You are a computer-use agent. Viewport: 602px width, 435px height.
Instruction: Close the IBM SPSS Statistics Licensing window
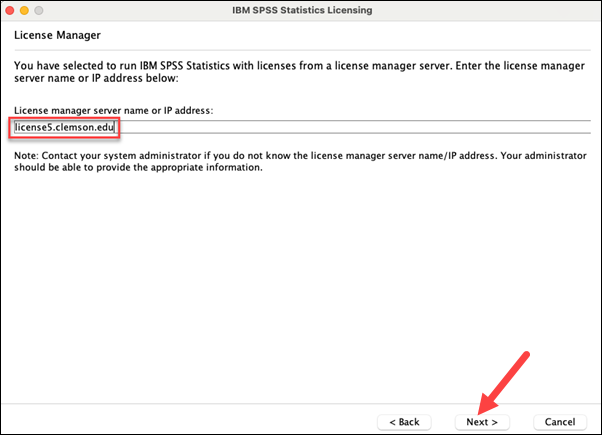pos(10,10)
